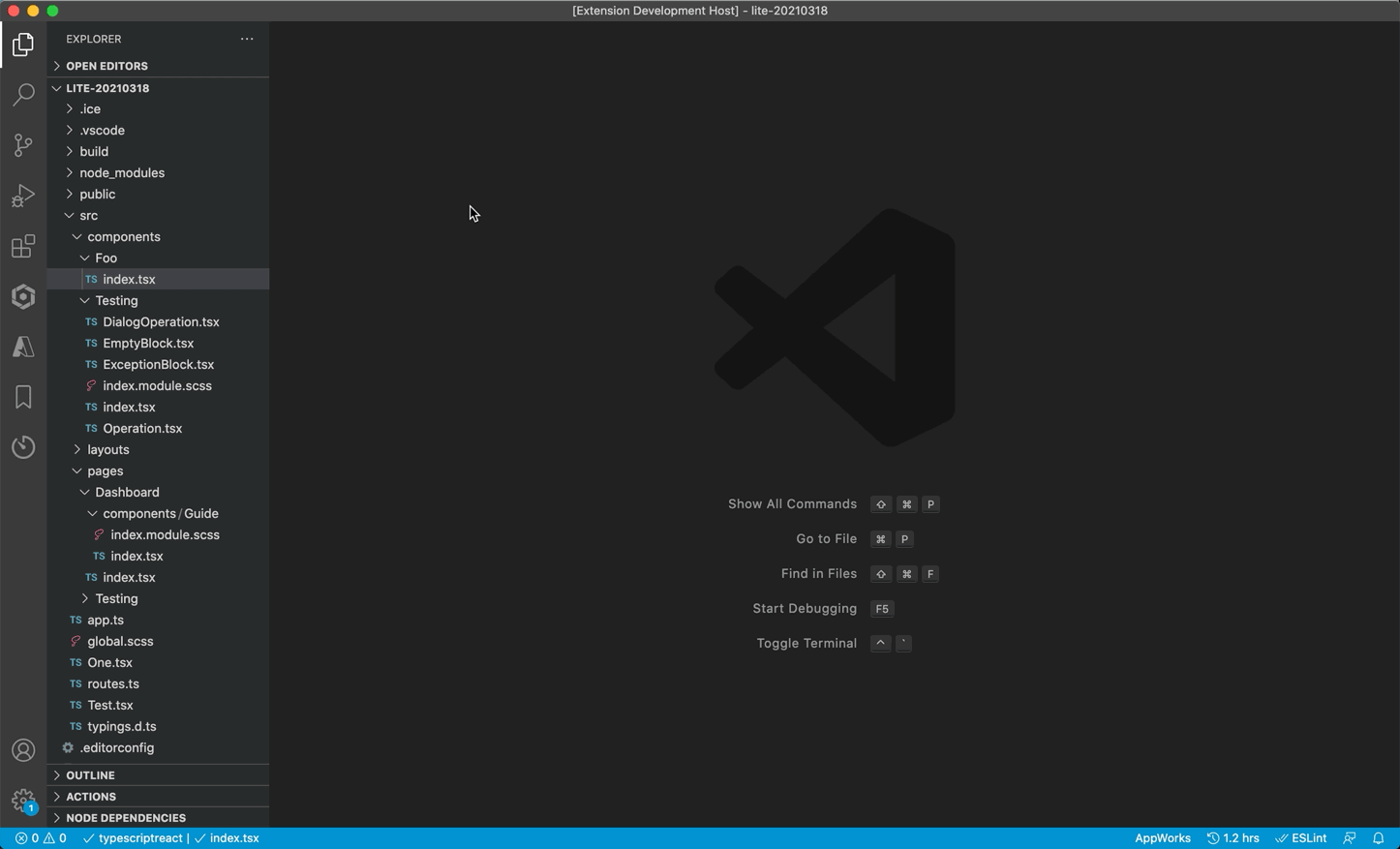Click the 1.2 hrs time status item
This screenshot has width=1400, height=849.
(x=1233, y=838)
